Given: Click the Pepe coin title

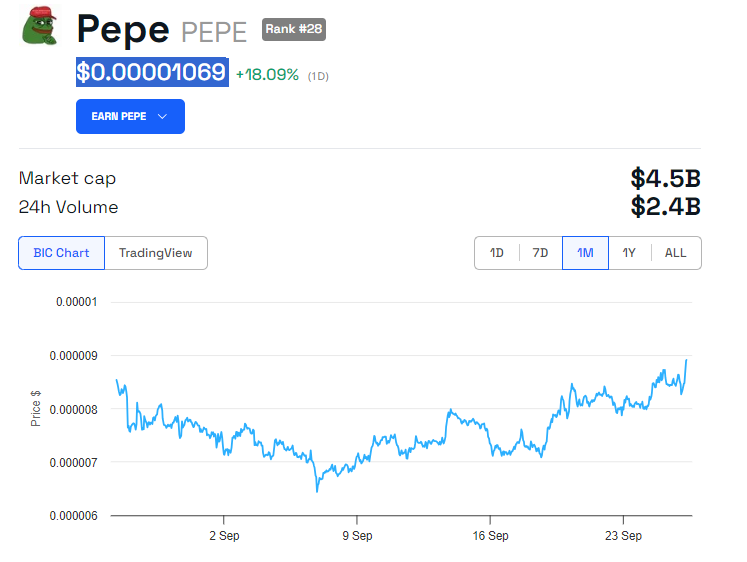Looking at the screenshot, I should click(123, 29).
